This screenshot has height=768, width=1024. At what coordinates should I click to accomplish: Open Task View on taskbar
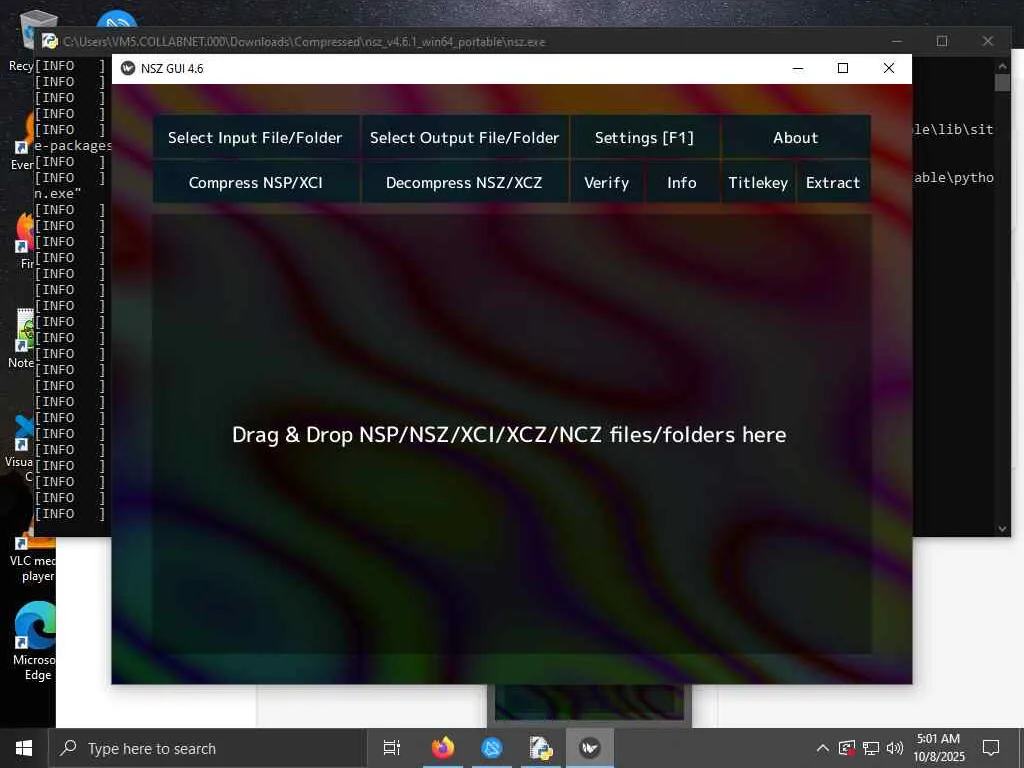[391, 748]
